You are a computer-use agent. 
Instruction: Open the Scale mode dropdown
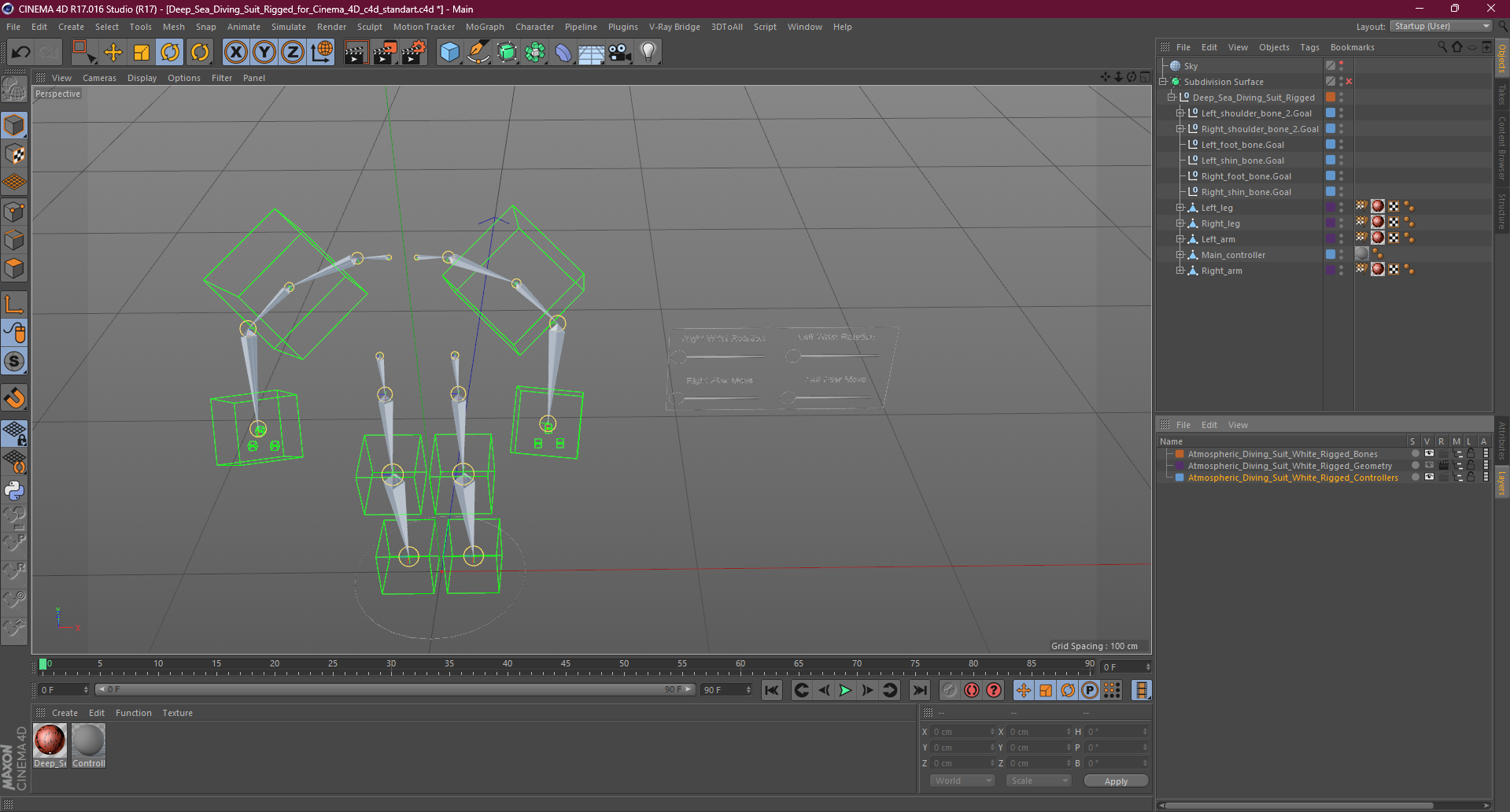(1038, 781)
